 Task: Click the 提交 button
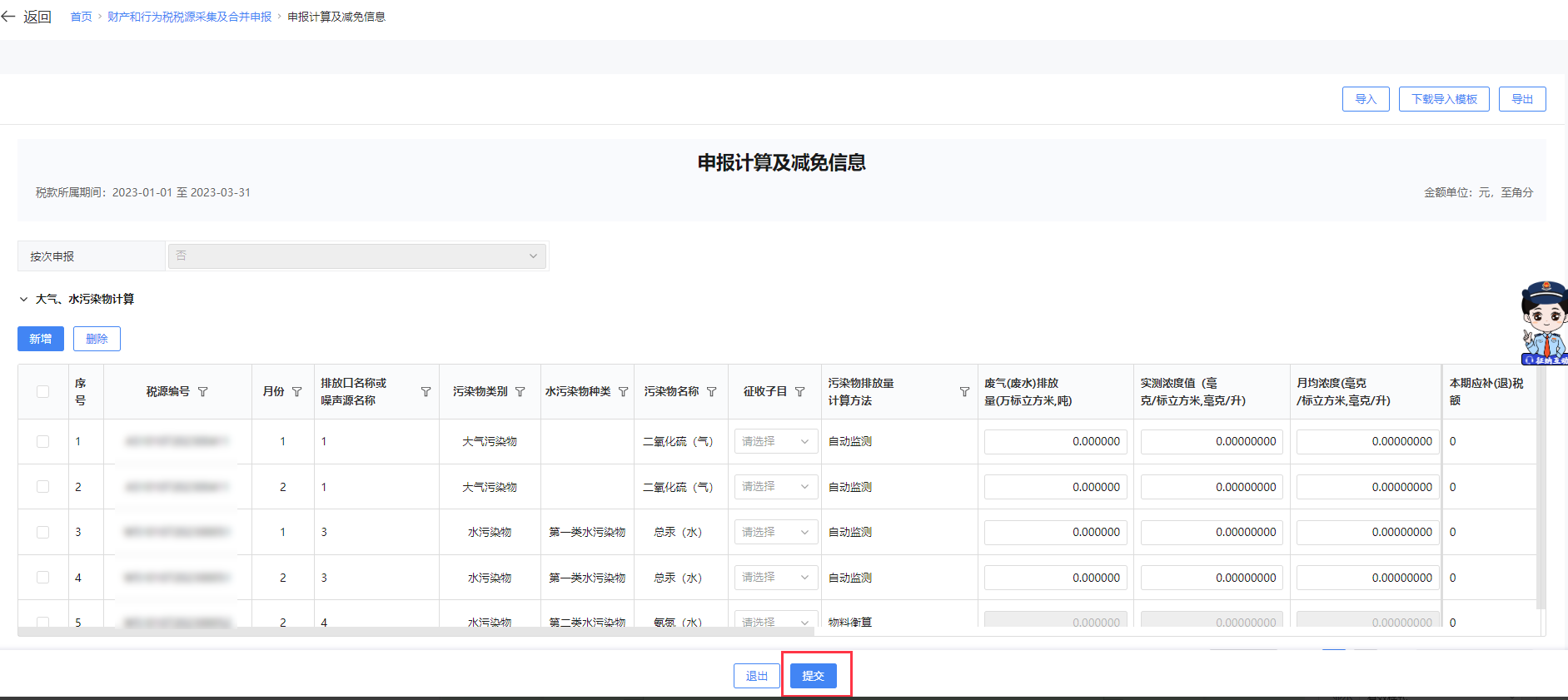tap(814, 676)
